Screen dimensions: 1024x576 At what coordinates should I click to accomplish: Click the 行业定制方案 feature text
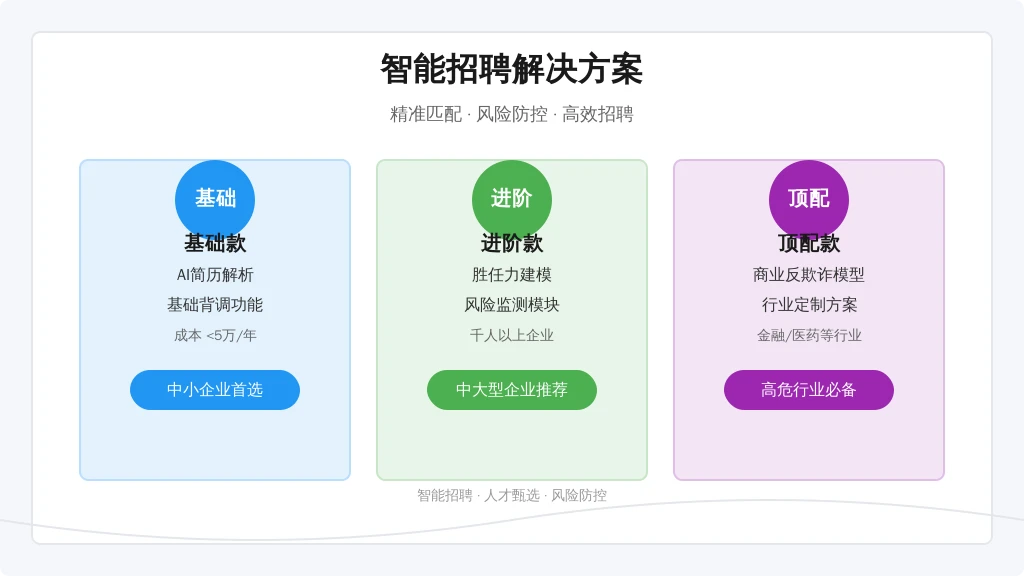[808, 305]
